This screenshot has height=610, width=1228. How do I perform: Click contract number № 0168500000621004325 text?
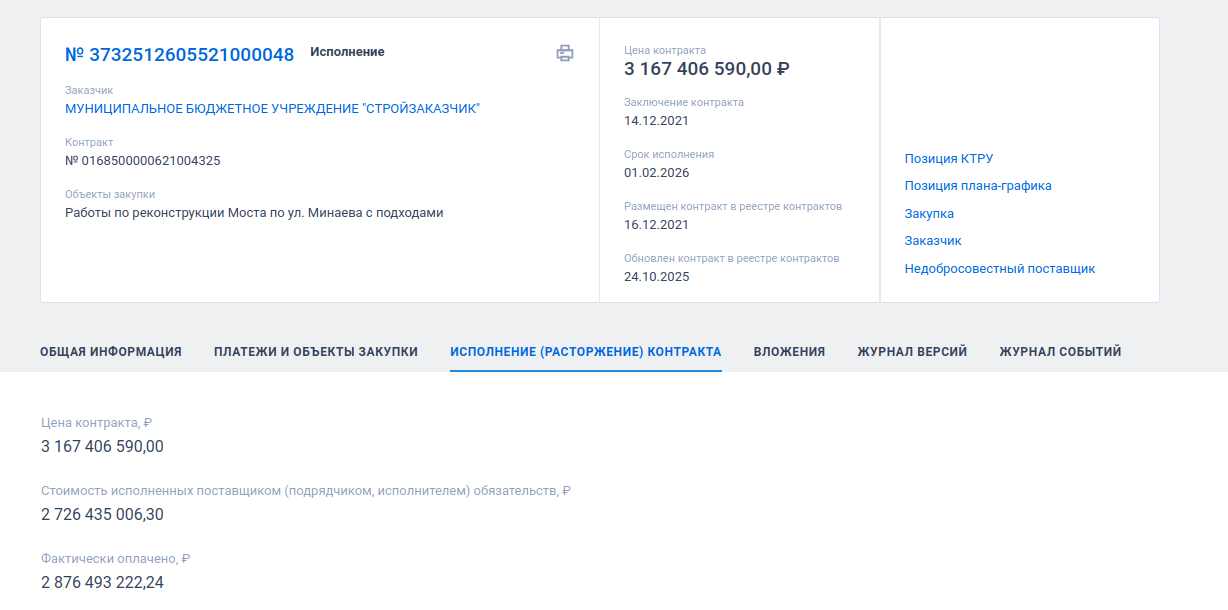(x=143, y=160)
